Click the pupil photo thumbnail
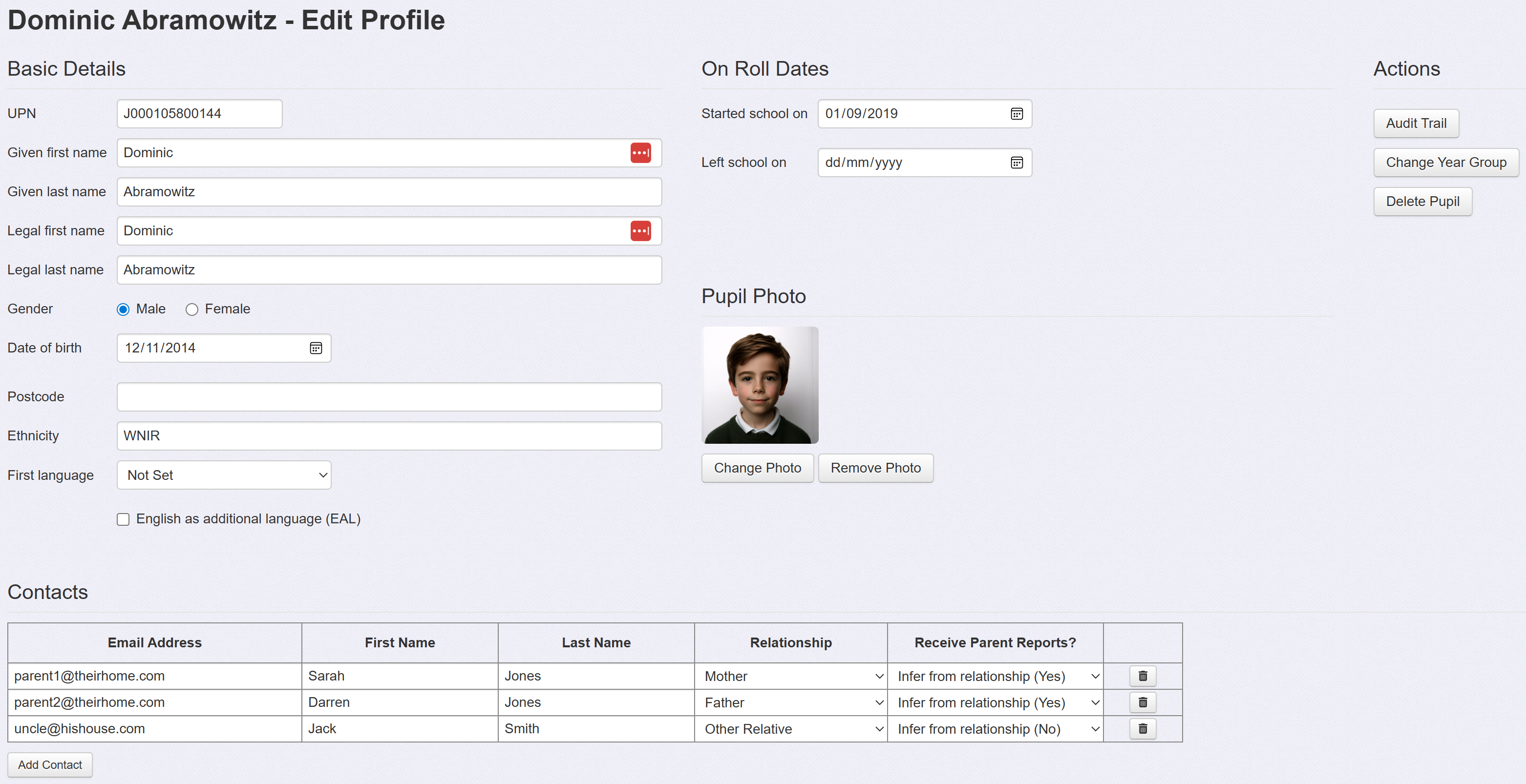 (x=760, y=385)
